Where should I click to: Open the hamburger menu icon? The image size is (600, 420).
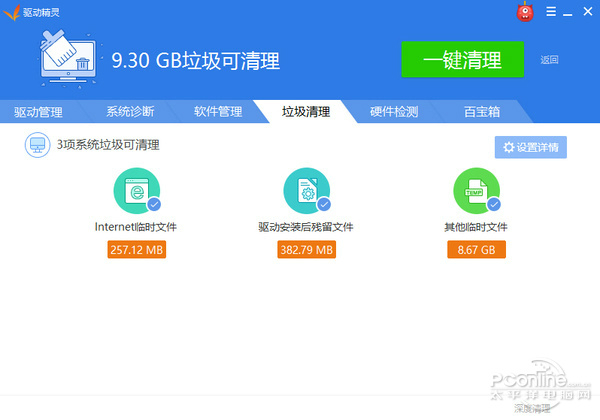point(551,11)
